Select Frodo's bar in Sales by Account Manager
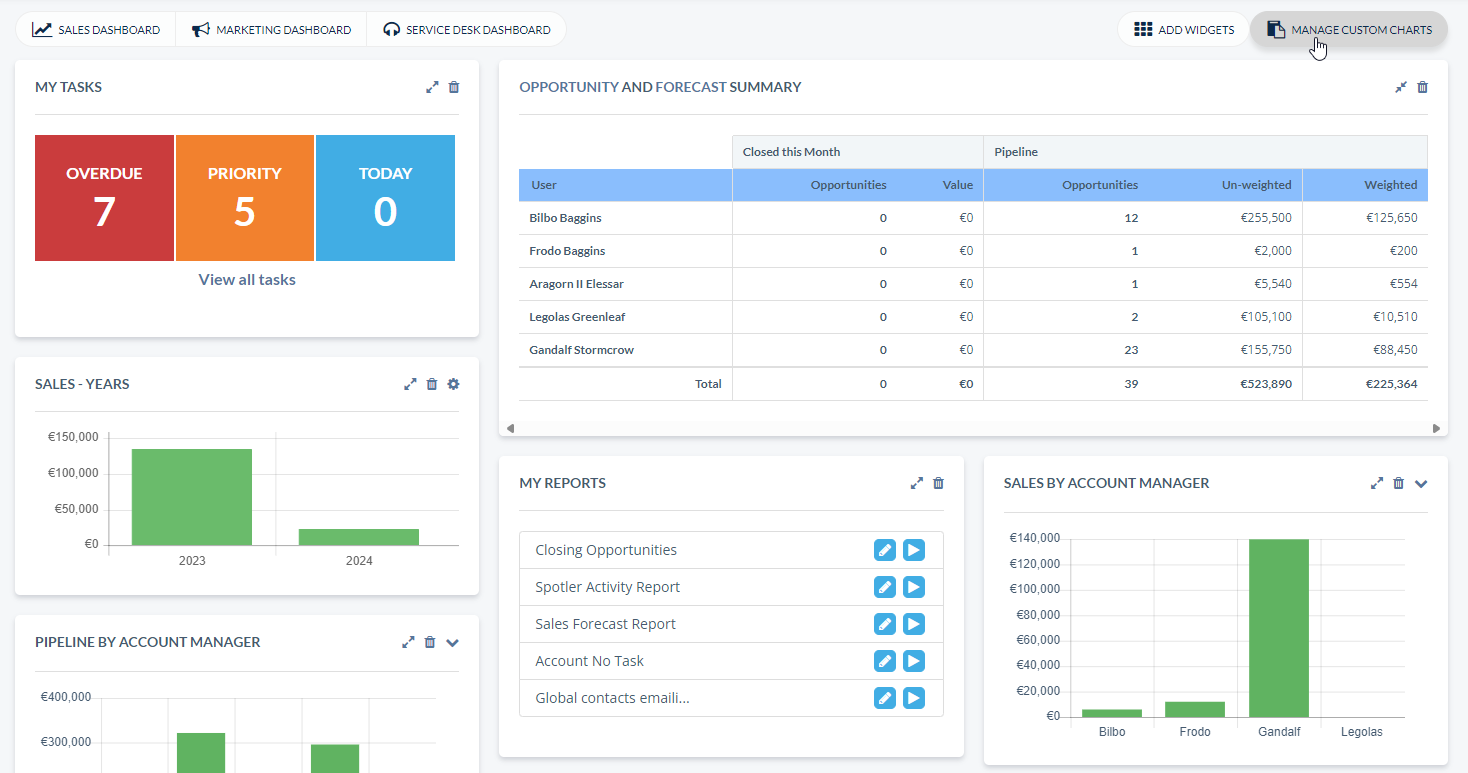 click(x=1195, y=709)
